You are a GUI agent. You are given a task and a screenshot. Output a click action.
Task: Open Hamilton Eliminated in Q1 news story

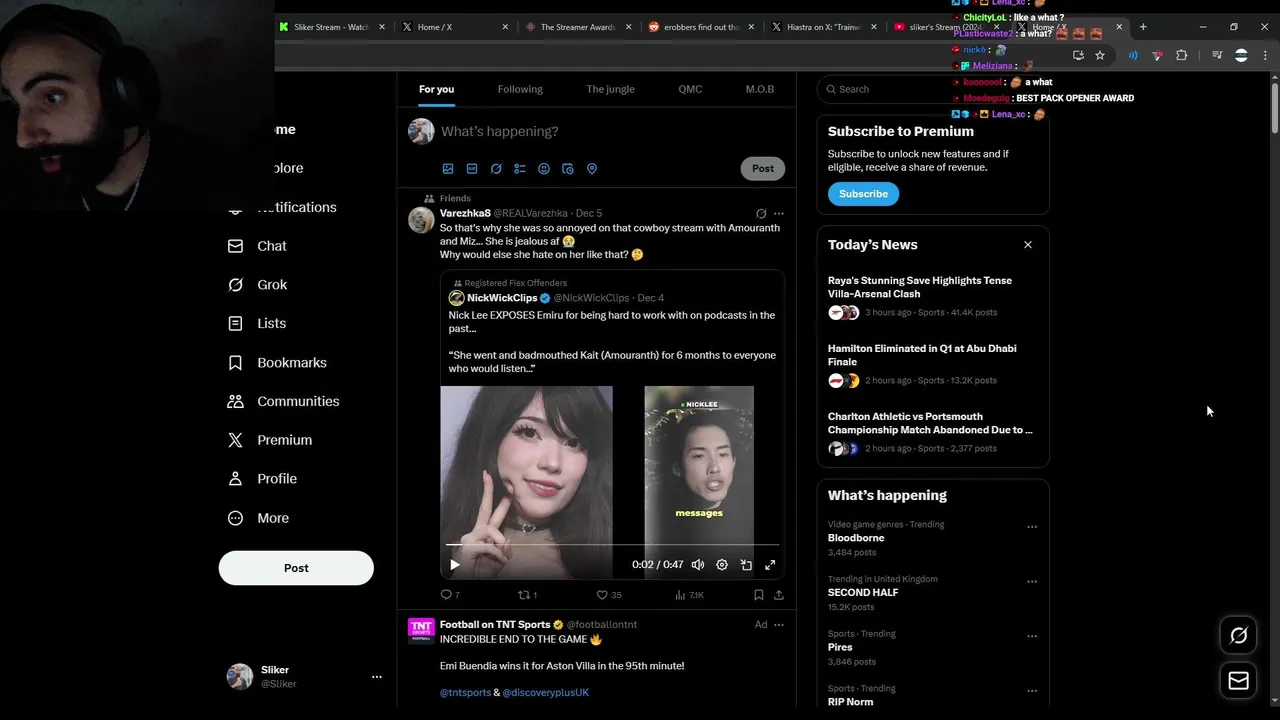click(x=933, y=366)
